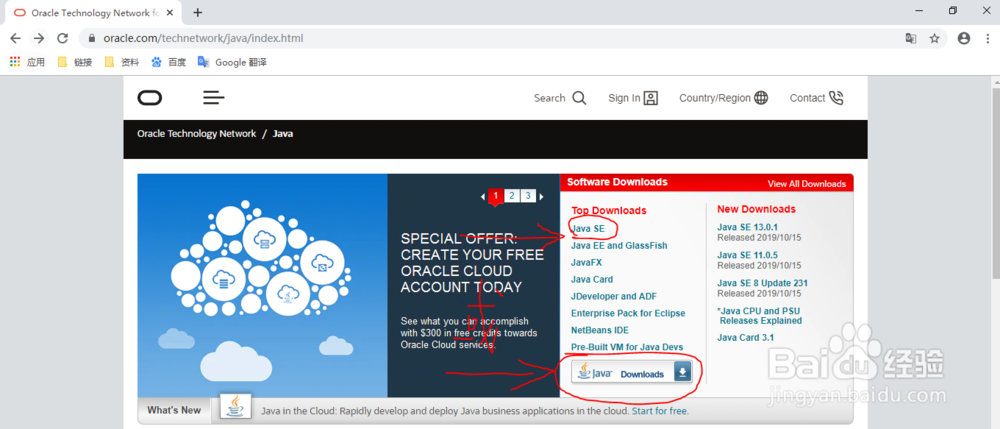Click Sign In account link

(633, 98)
